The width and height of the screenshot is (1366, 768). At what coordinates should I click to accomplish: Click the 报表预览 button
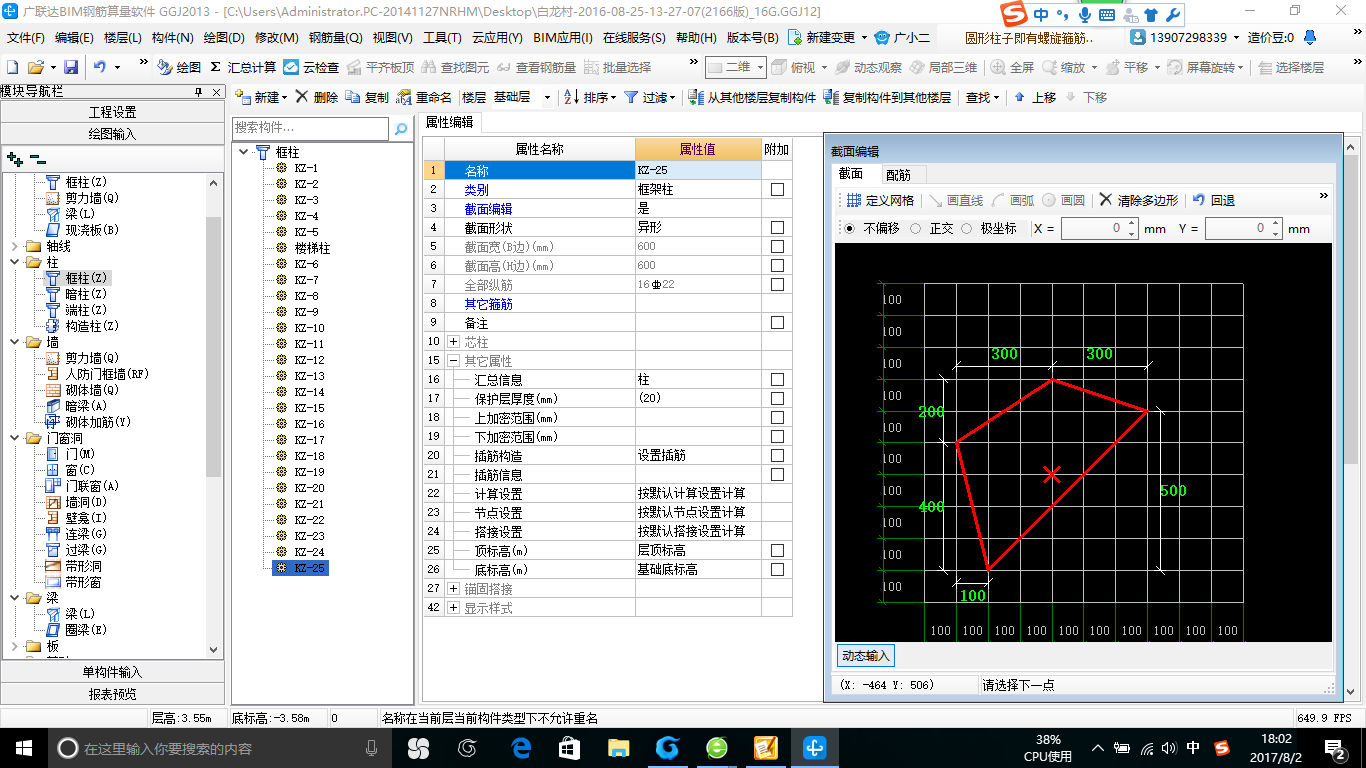pyautogui.click(x=113, y=693)
